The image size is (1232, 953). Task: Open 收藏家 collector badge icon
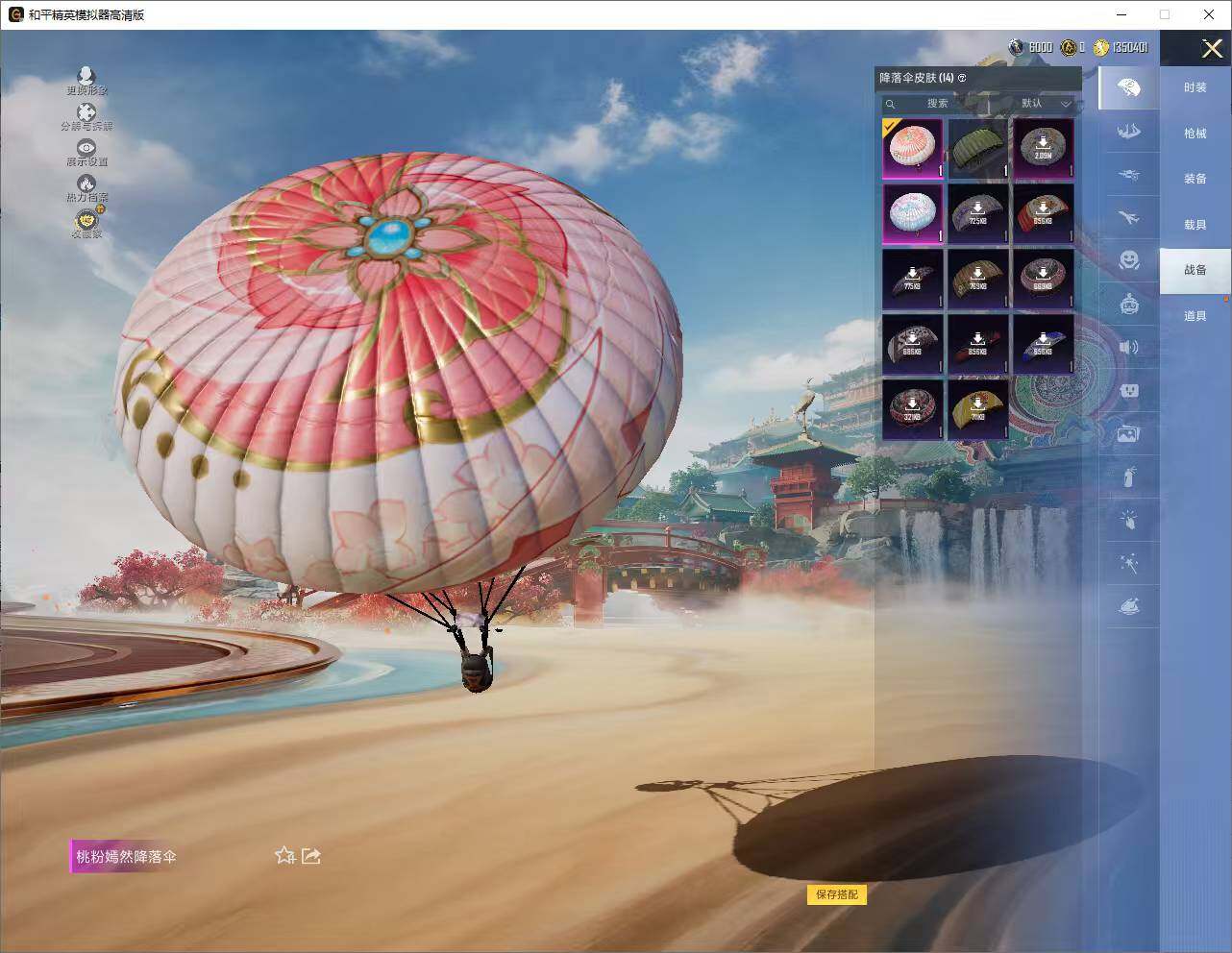point(86,224)
